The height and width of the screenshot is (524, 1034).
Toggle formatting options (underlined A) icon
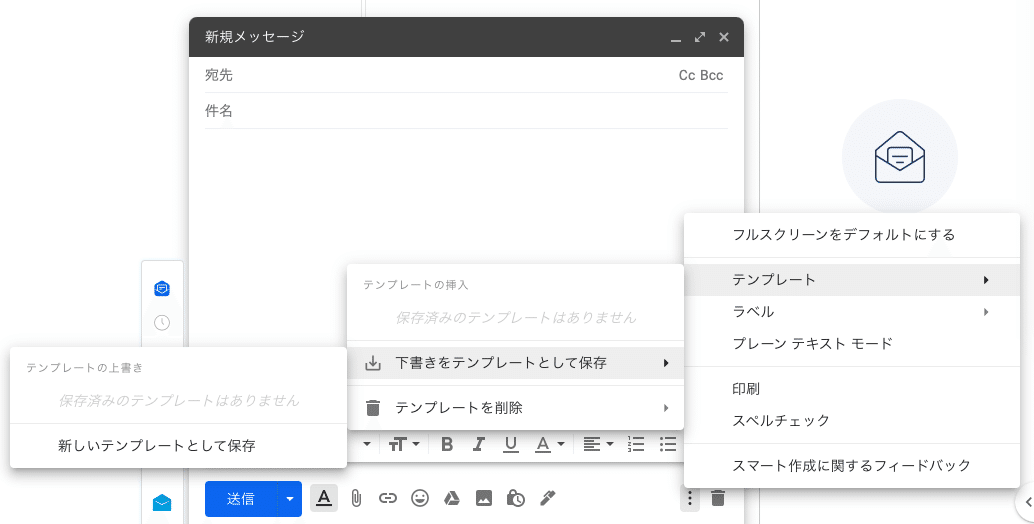pos(324,498)
